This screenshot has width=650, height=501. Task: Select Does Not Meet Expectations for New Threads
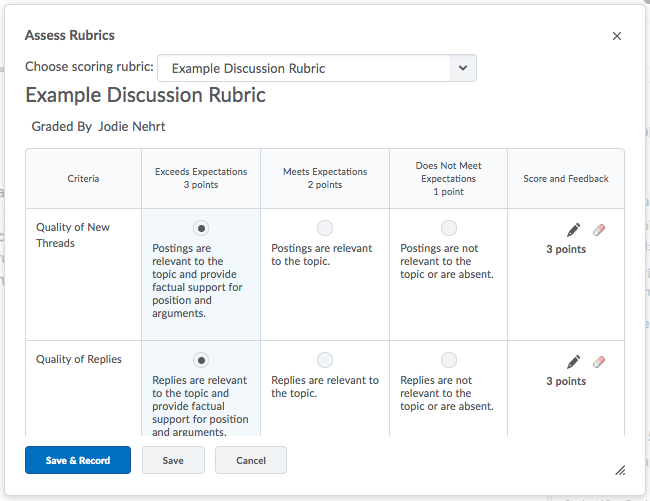[x=449, y=228]
